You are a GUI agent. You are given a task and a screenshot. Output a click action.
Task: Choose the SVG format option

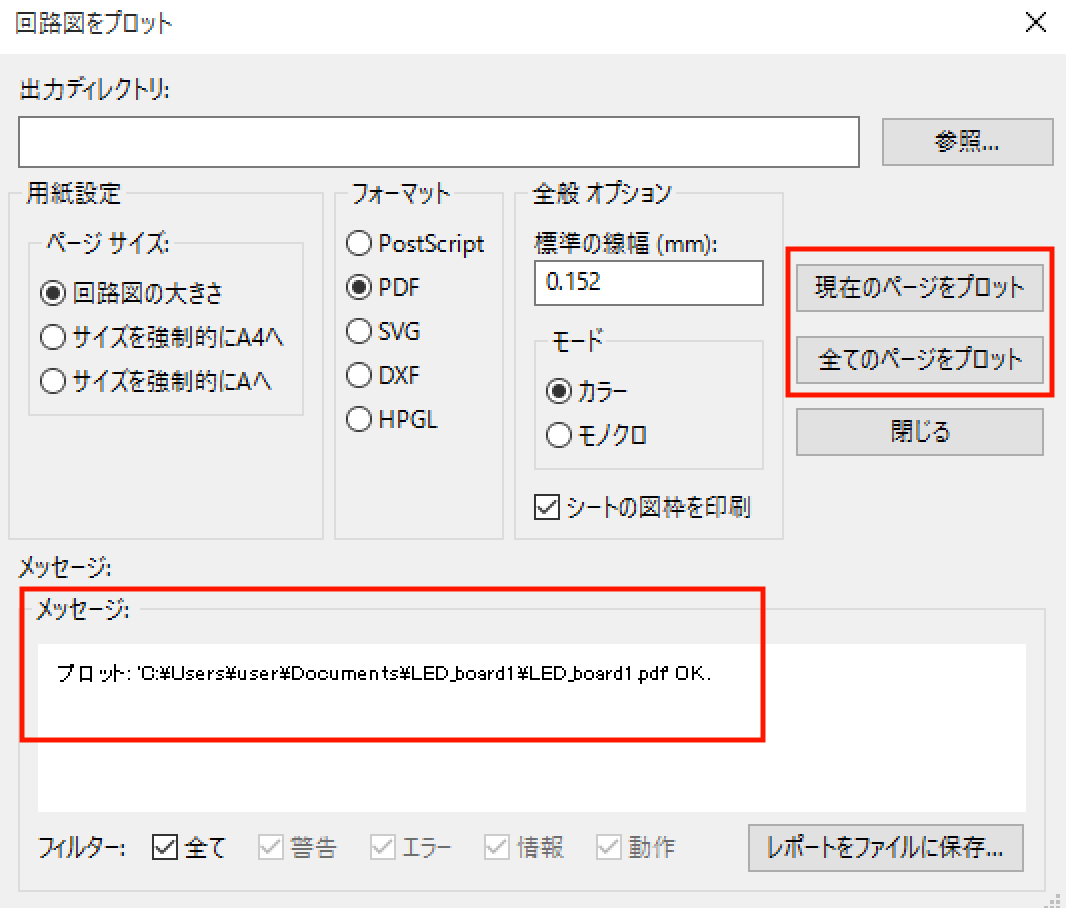pos(359,331)
